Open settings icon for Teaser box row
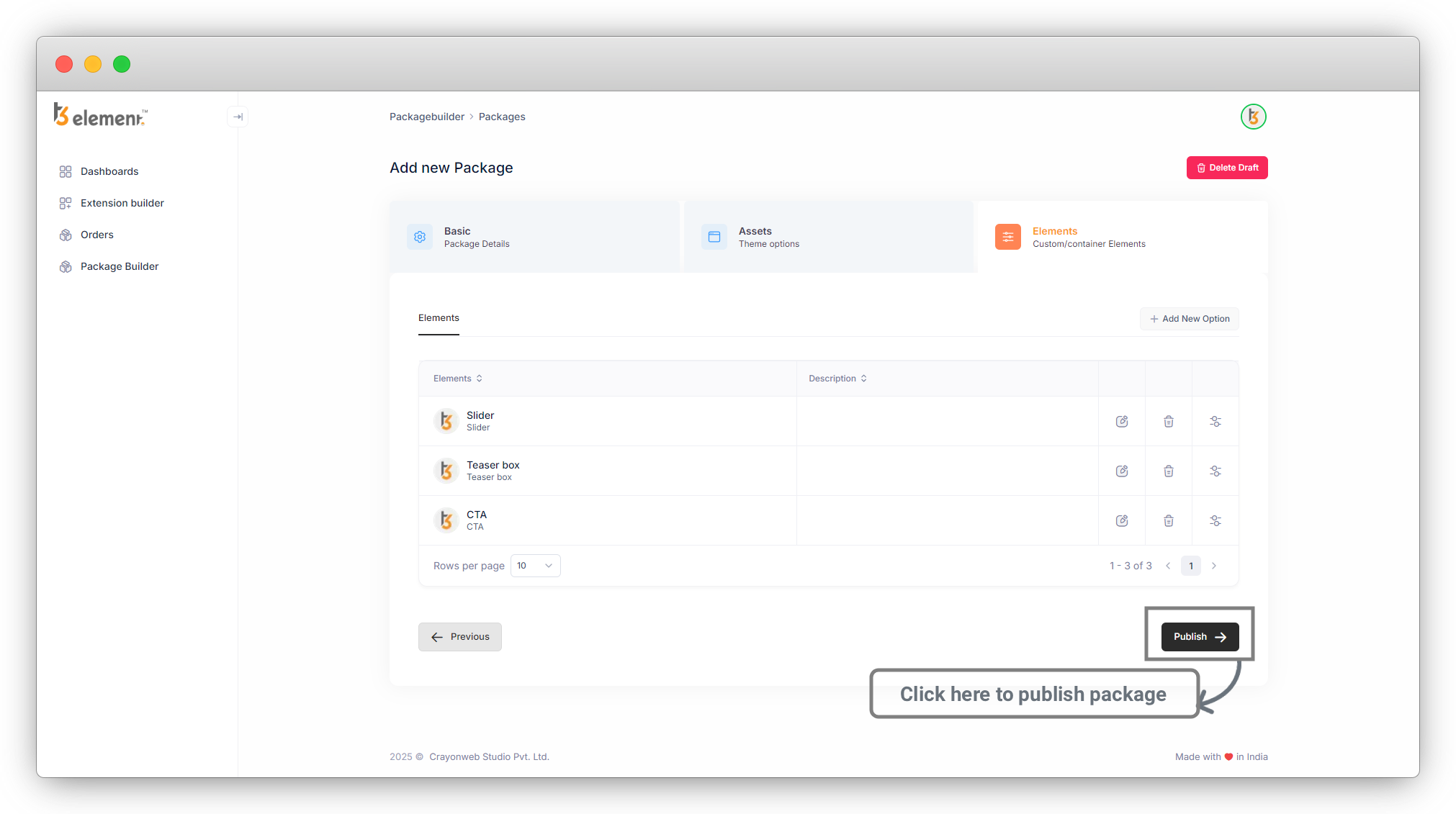 1215,471
